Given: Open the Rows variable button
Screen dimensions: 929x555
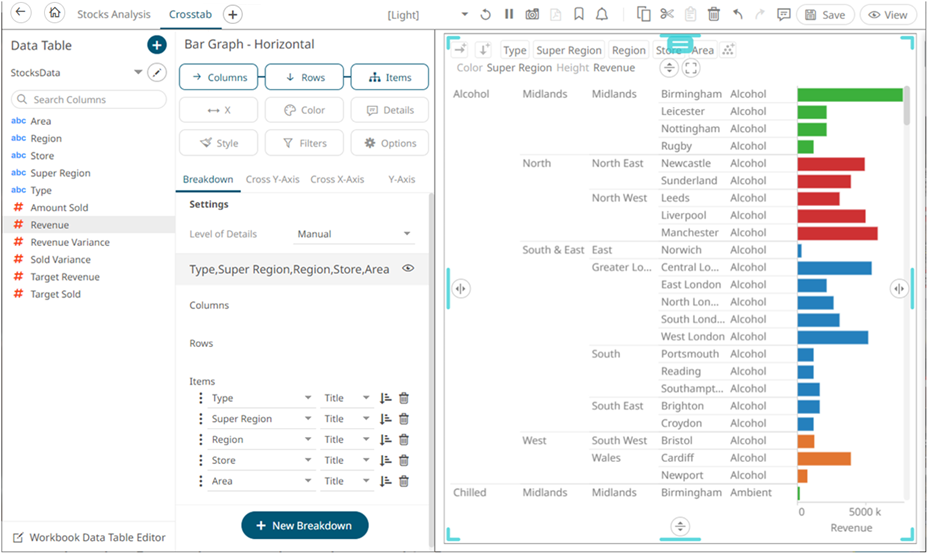Looking at the screenshot, I should click(x=305, y=77).
